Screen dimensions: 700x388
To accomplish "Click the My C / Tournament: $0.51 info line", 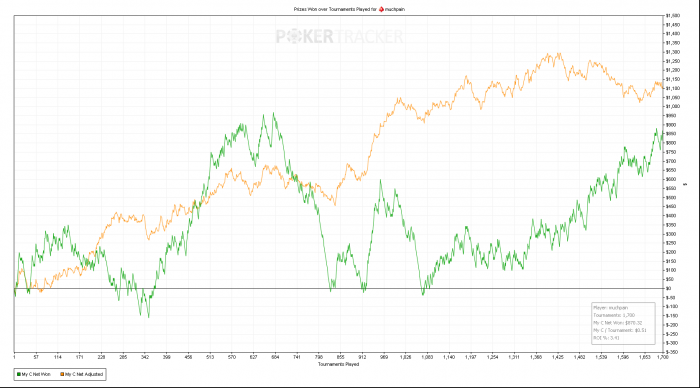I will pyautogui.click(x=620, y=330).
